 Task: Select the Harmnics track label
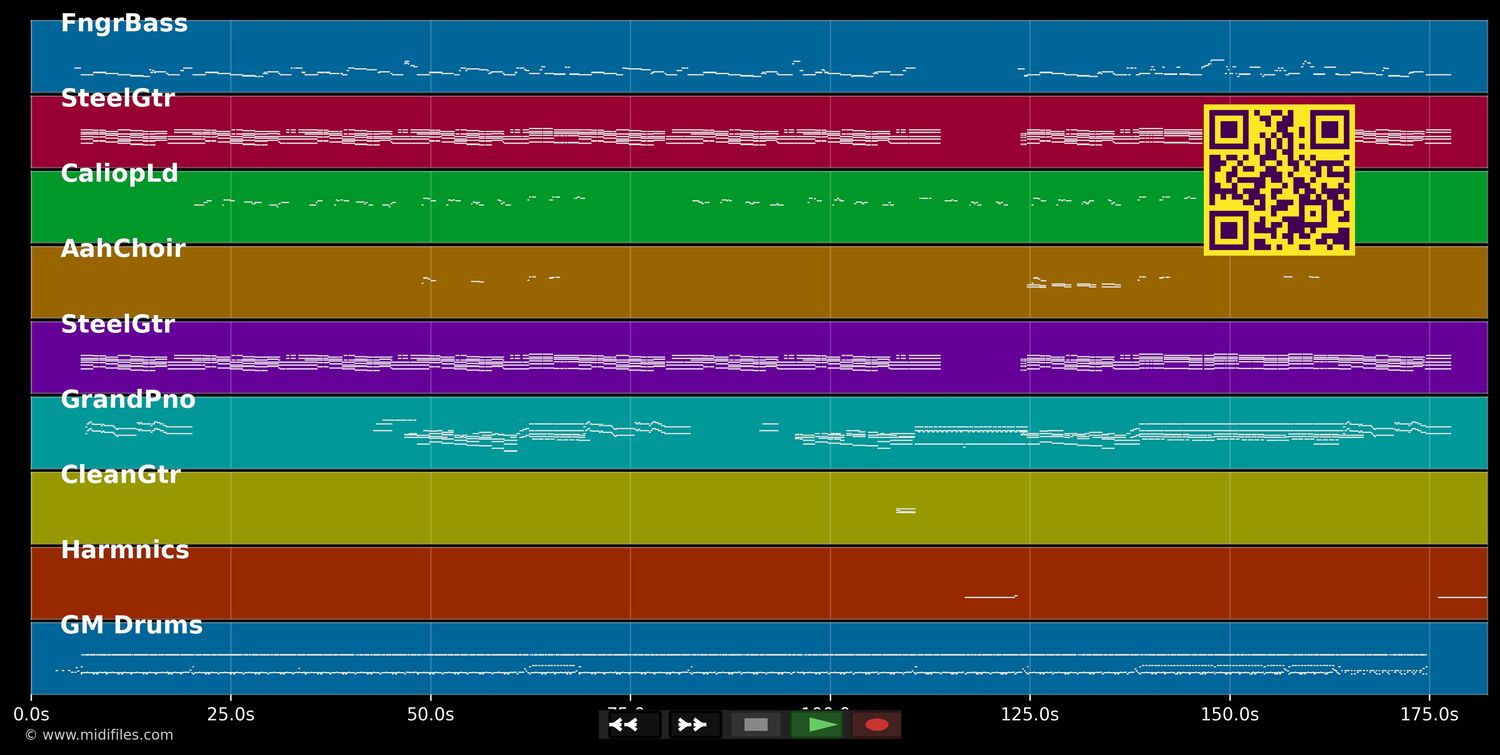(x=125, y=550)
